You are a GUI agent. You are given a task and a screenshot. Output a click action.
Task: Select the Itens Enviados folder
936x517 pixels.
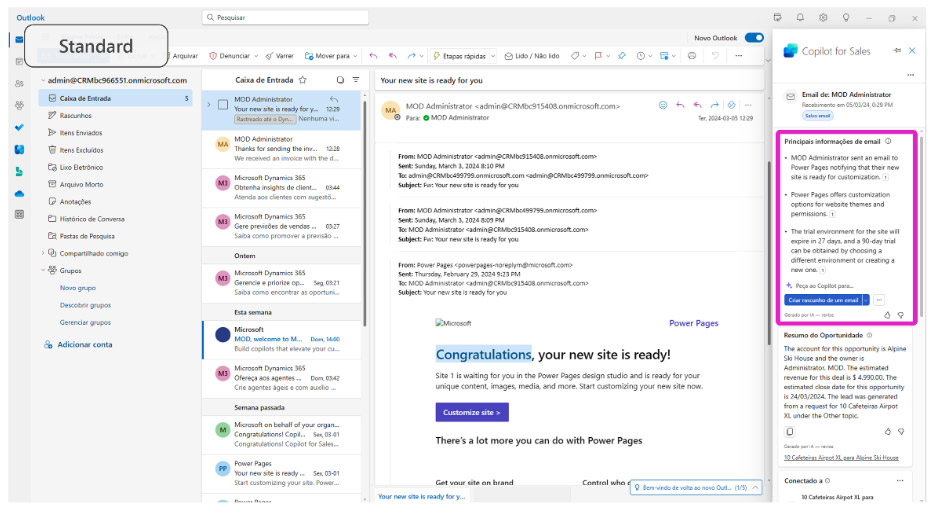(x=81, y=132)
